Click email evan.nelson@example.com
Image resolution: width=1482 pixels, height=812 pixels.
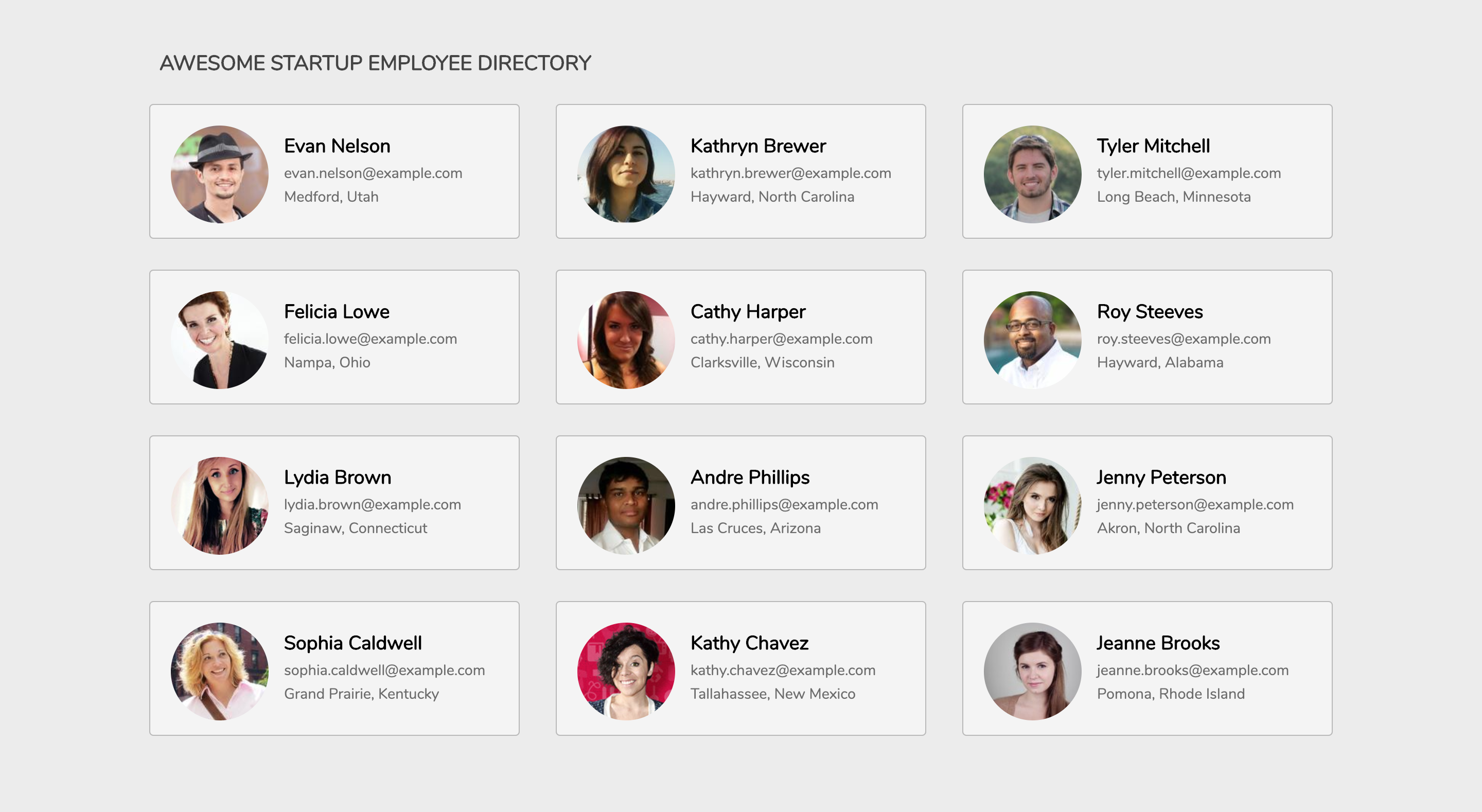374,173
